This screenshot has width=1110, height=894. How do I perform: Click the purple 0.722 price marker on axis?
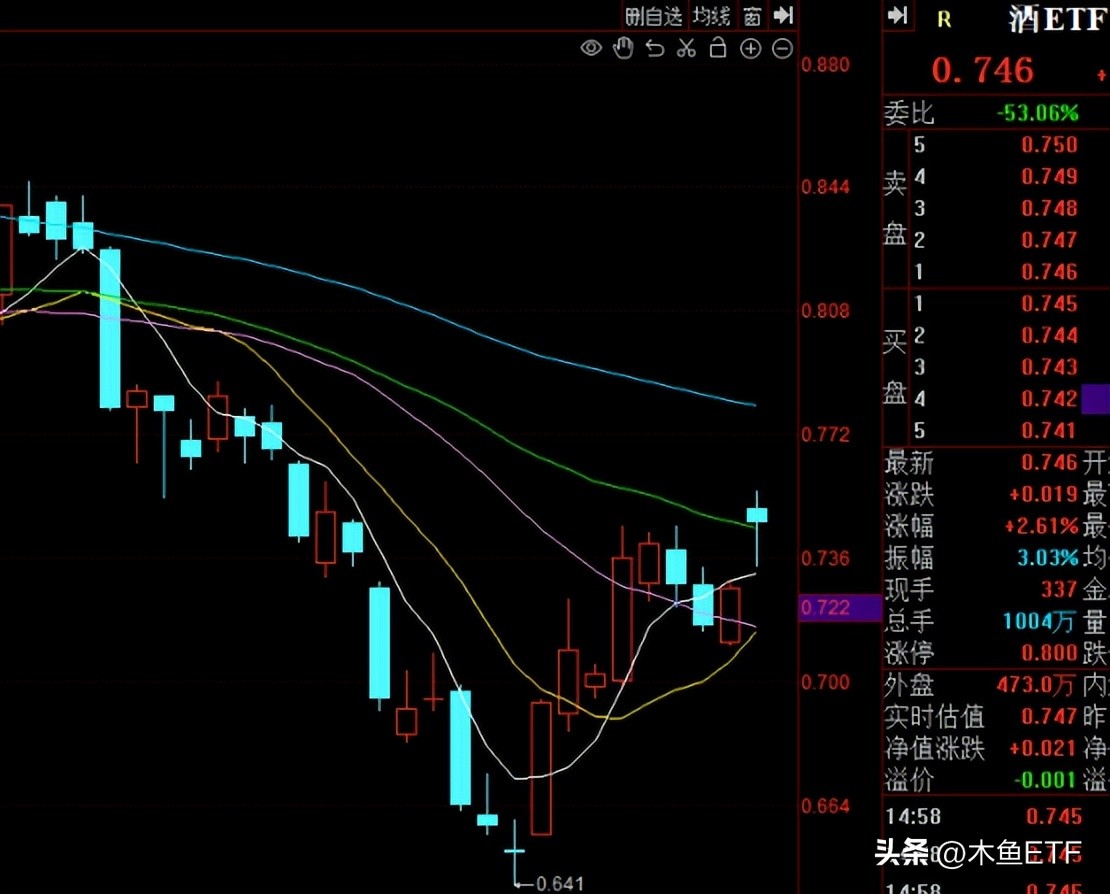tap(840, 607)
